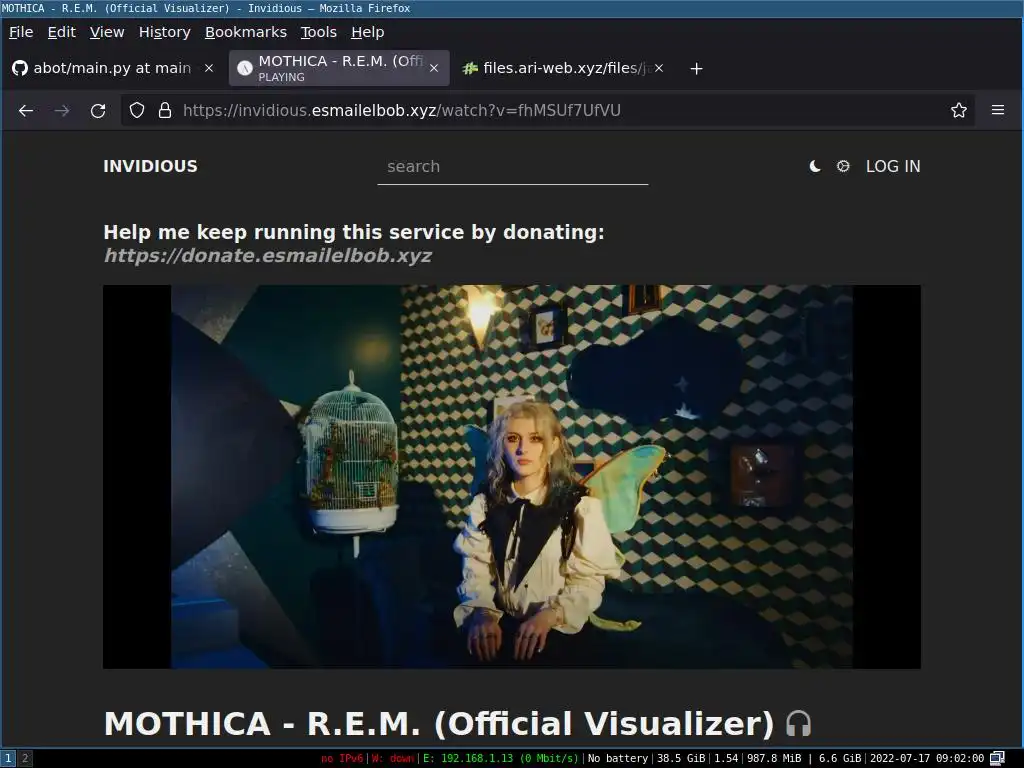This screenshot has height=768, width=1024.
Task: Open the Edit menu
Action: [61, 32]
